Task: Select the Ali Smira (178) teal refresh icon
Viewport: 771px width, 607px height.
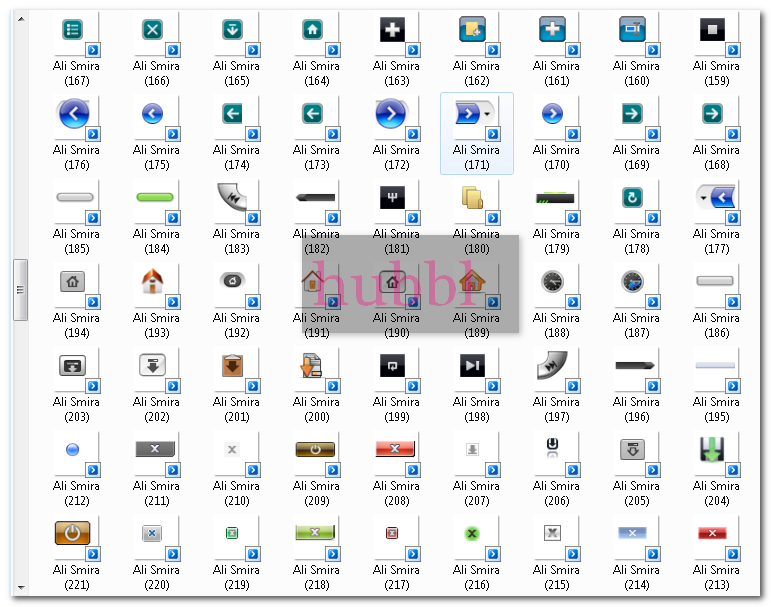Action: [x=632, y=198]
